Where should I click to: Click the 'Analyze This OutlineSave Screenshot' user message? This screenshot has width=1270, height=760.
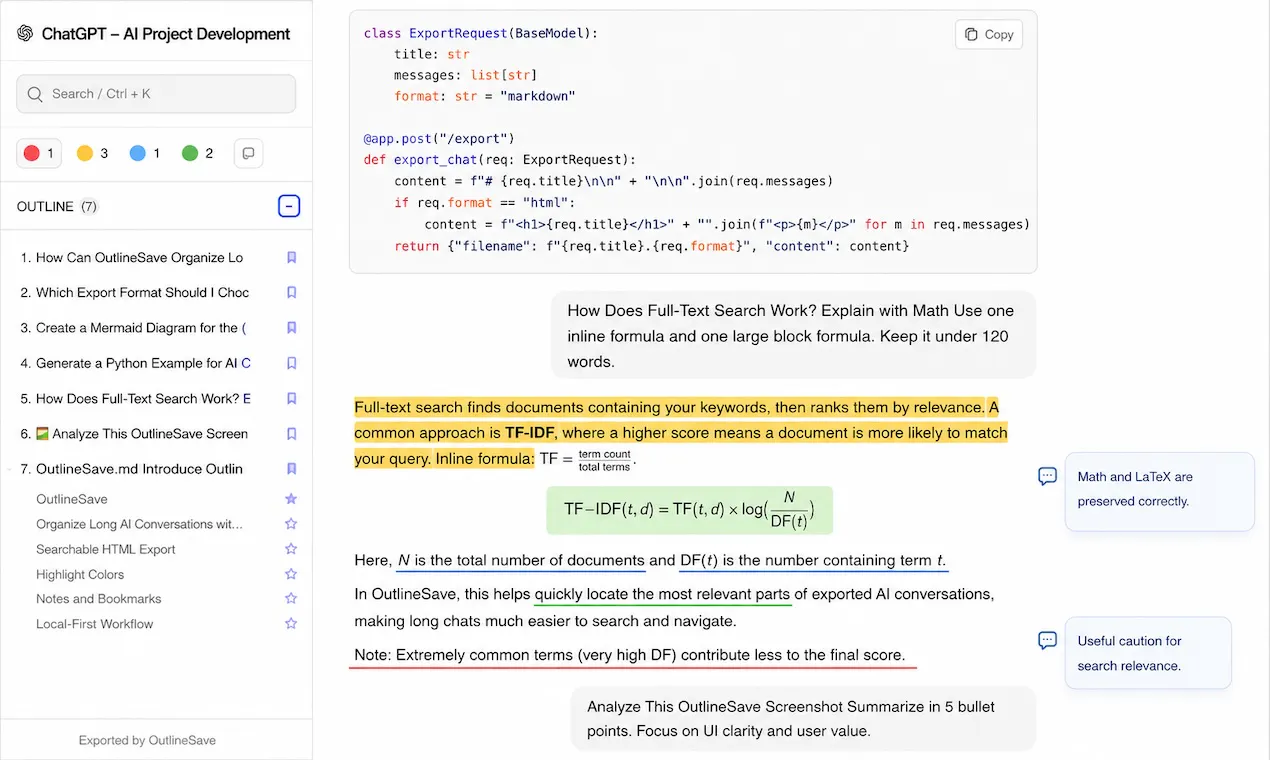click(x=803, y=719)
